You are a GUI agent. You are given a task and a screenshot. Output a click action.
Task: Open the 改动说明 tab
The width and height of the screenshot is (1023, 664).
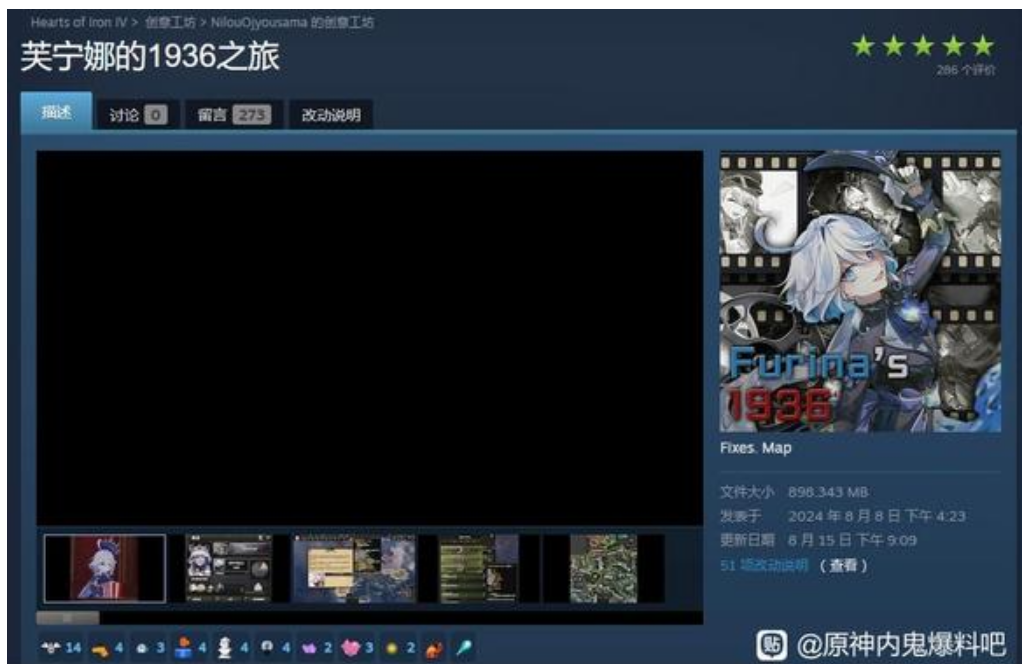click(x=331, y=115)
